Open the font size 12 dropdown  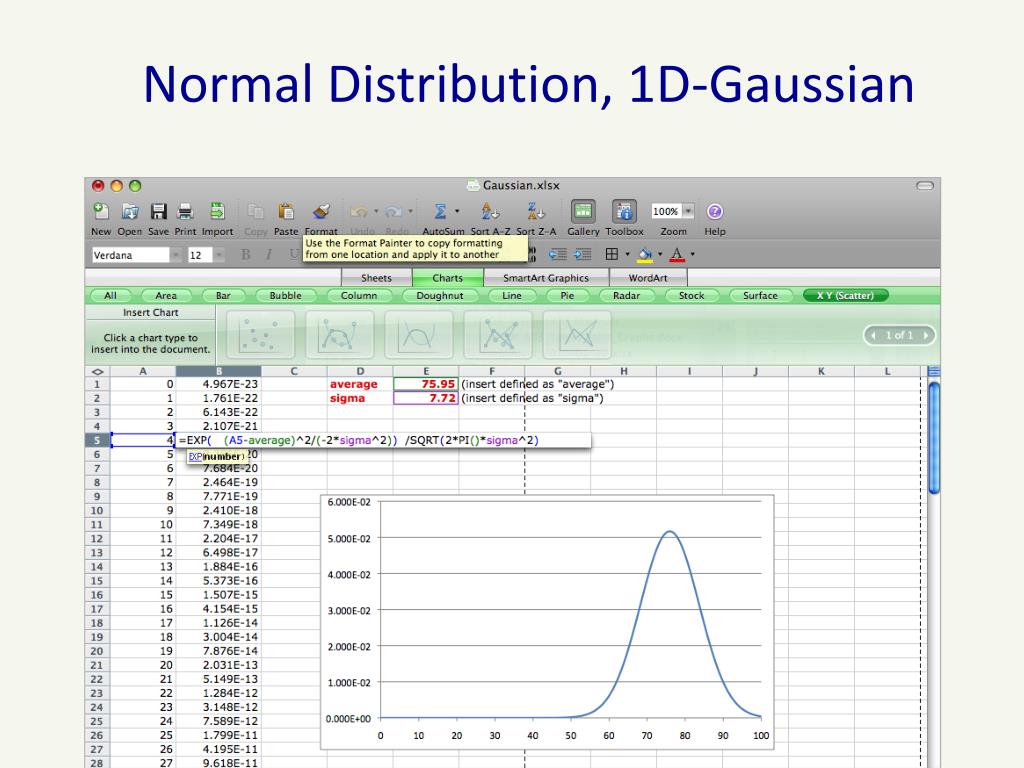pyautogui.click(x=219, y=255)
